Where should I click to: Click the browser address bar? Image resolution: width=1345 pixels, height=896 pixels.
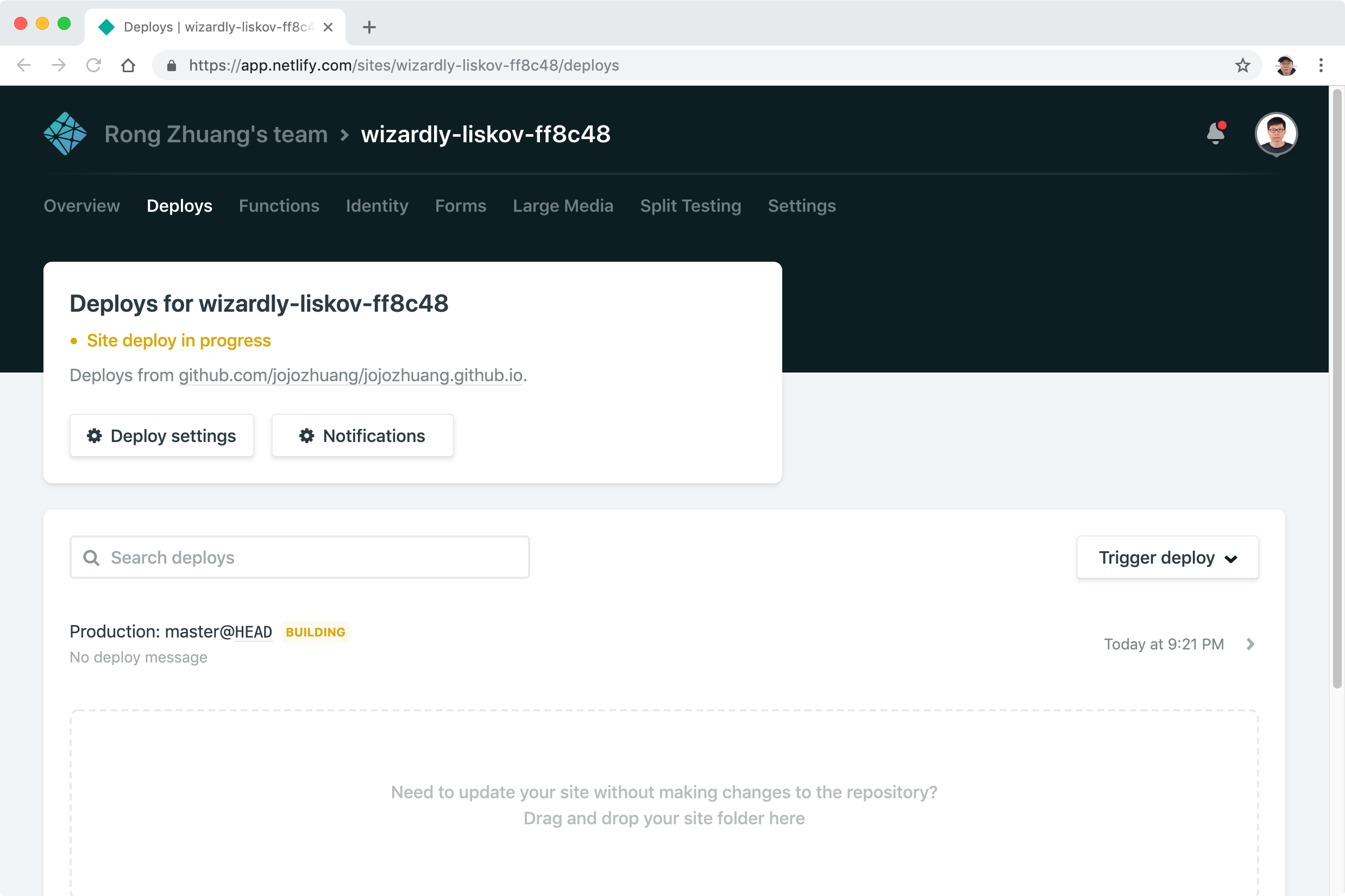point(706,65)
